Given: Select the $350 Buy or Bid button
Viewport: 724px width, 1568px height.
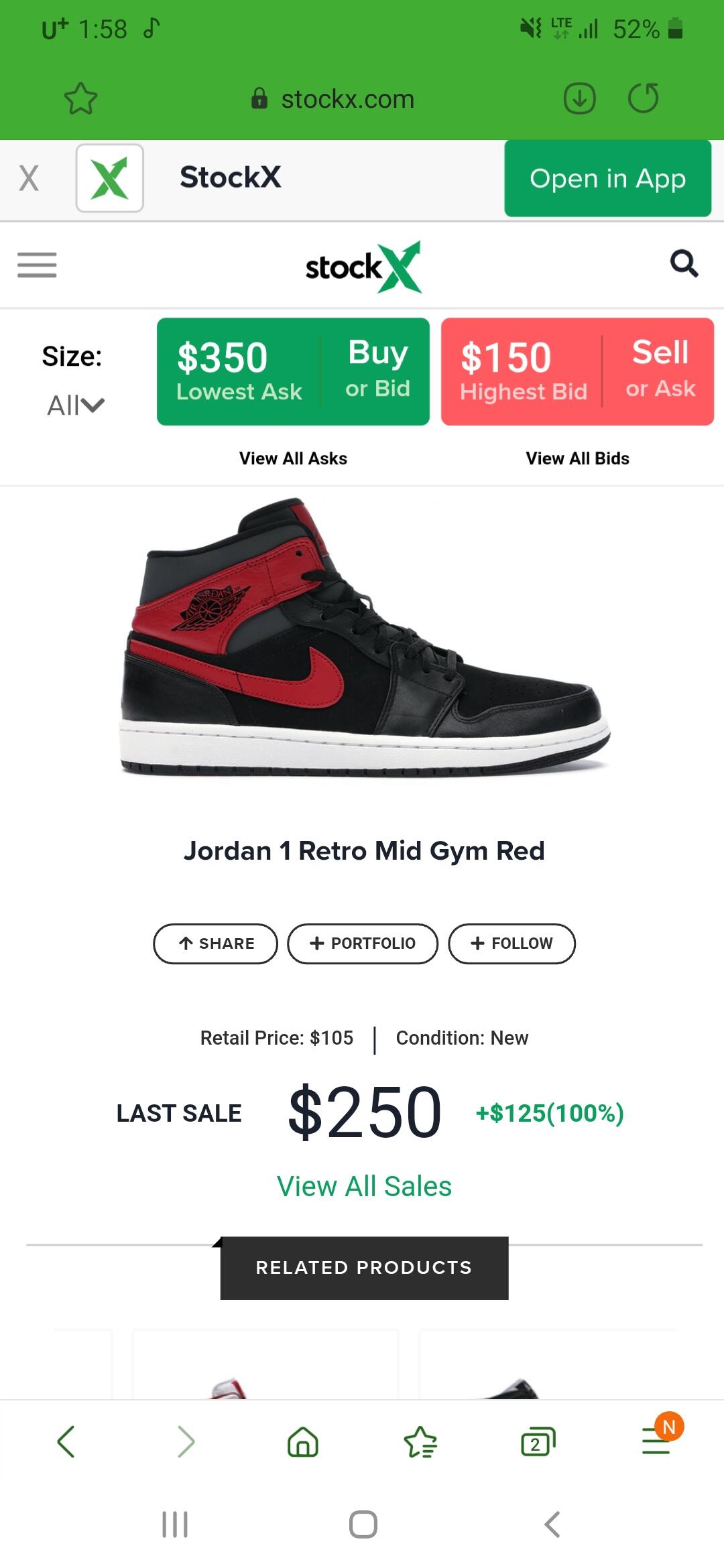Looking at the screenshot, I should pos(293,371).
